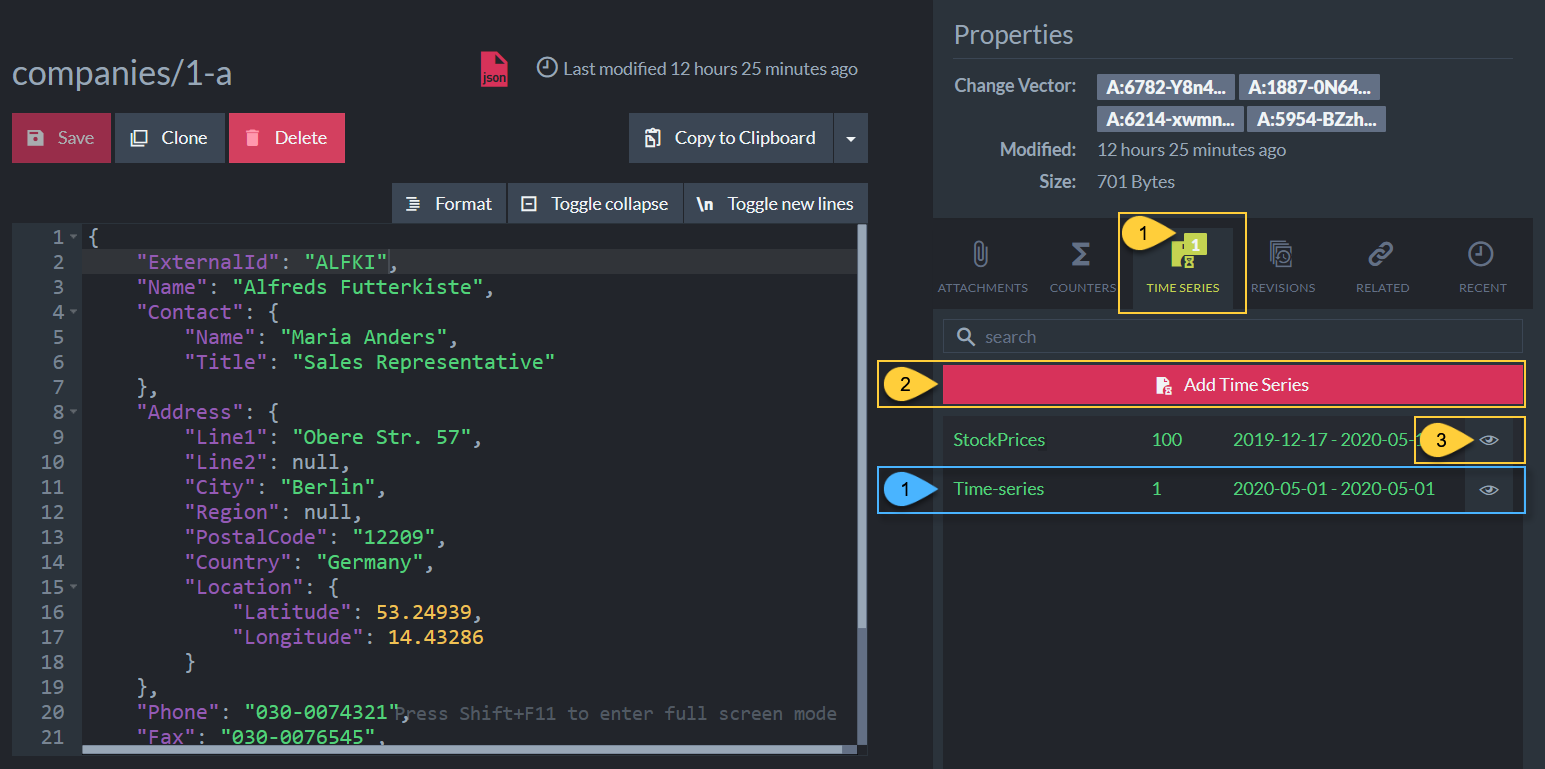1545x769 pixels.
Task: Click the "Sales Representative" title value
Action: (x=423, y=362)
